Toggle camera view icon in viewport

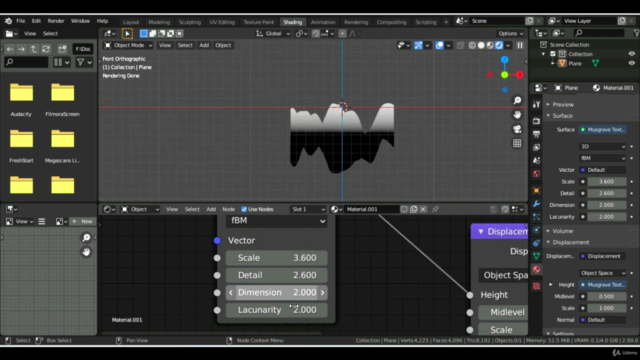pyautogui.click(x=517, y=129)
